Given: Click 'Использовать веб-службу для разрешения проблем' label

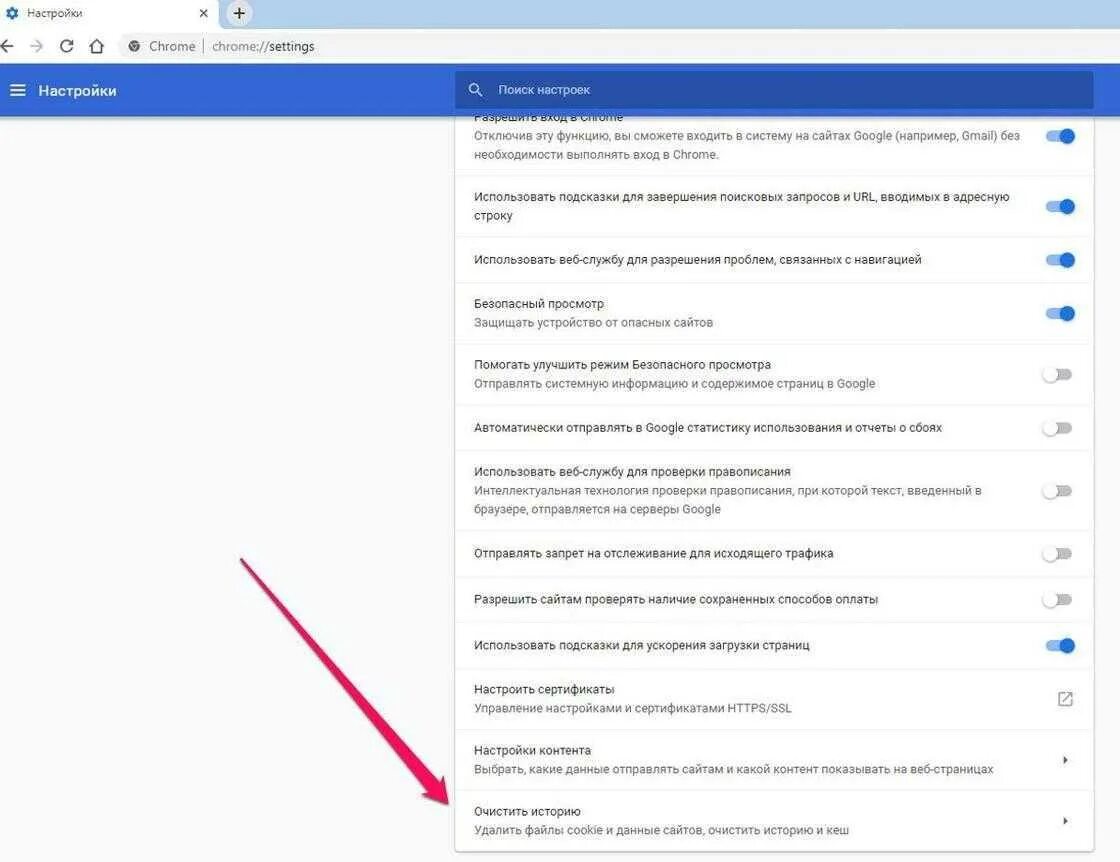Looking at the screenshot, I should (698, 259).
